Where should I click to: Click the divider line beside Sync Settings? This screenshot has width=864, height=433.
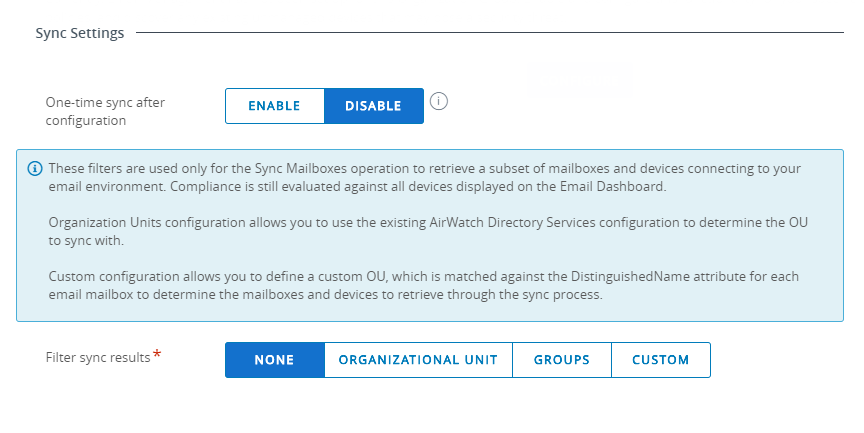point(490,33)
